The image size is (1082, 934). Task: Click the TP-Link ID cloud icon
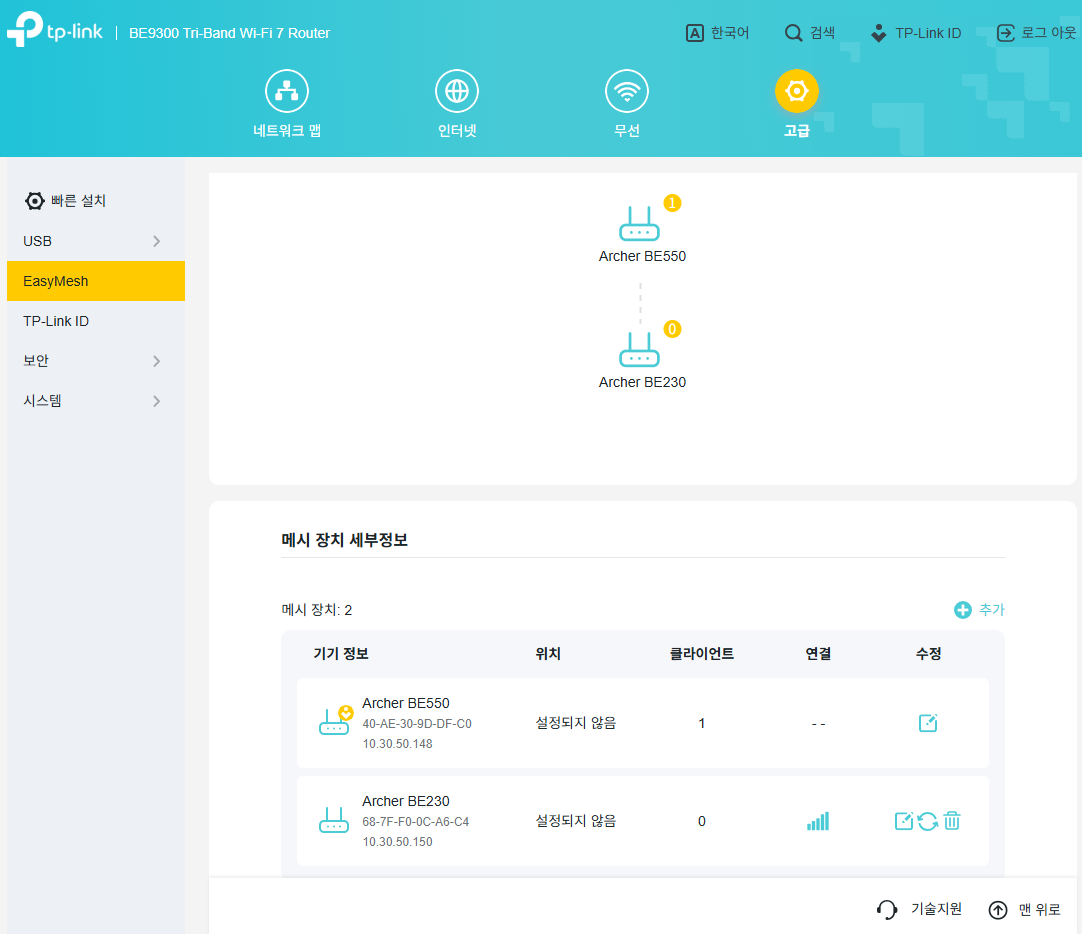pos(878,32)
